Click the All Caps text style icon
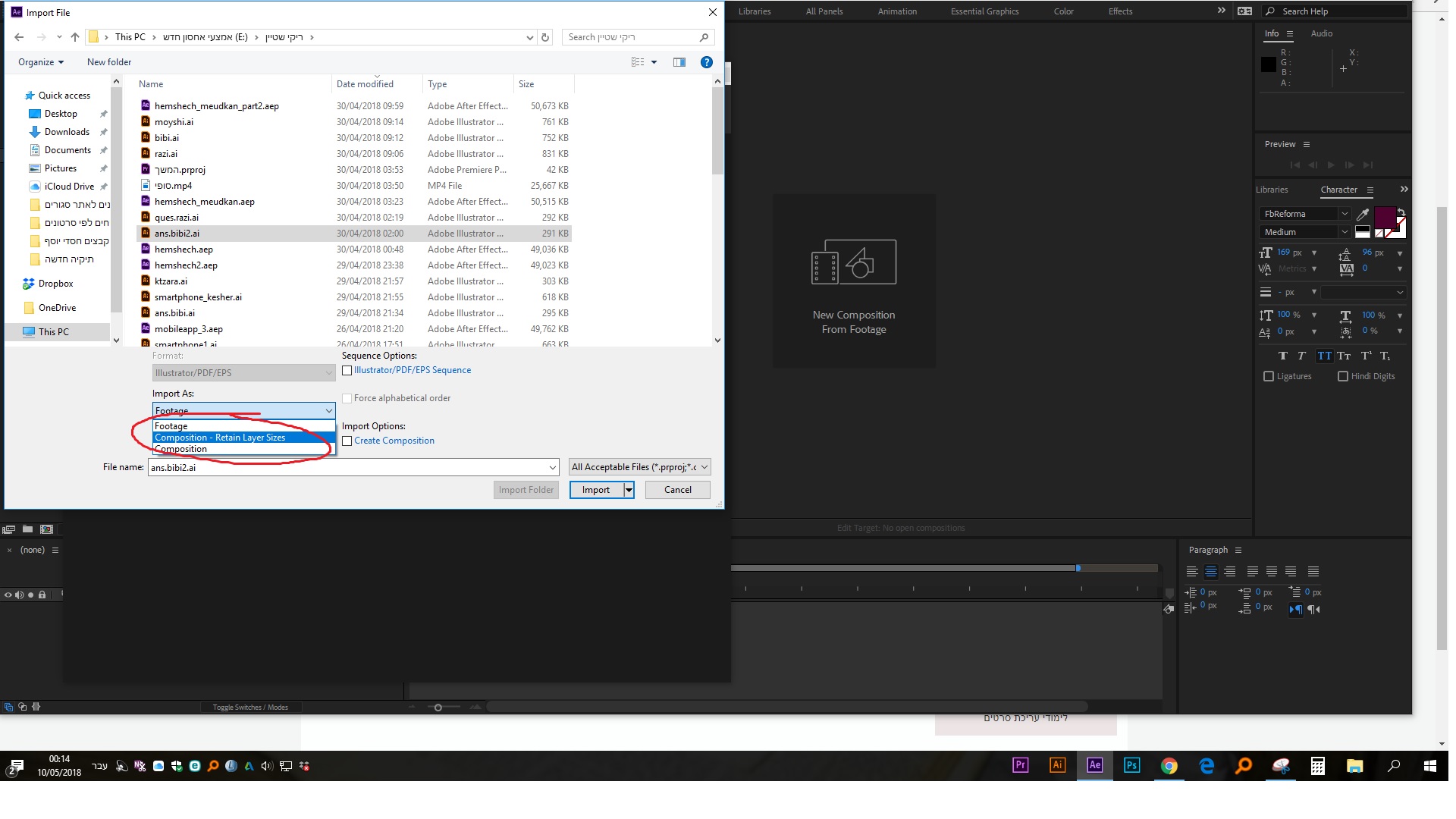Screen dimensions: 1456x819 [x=1324, y=356]
